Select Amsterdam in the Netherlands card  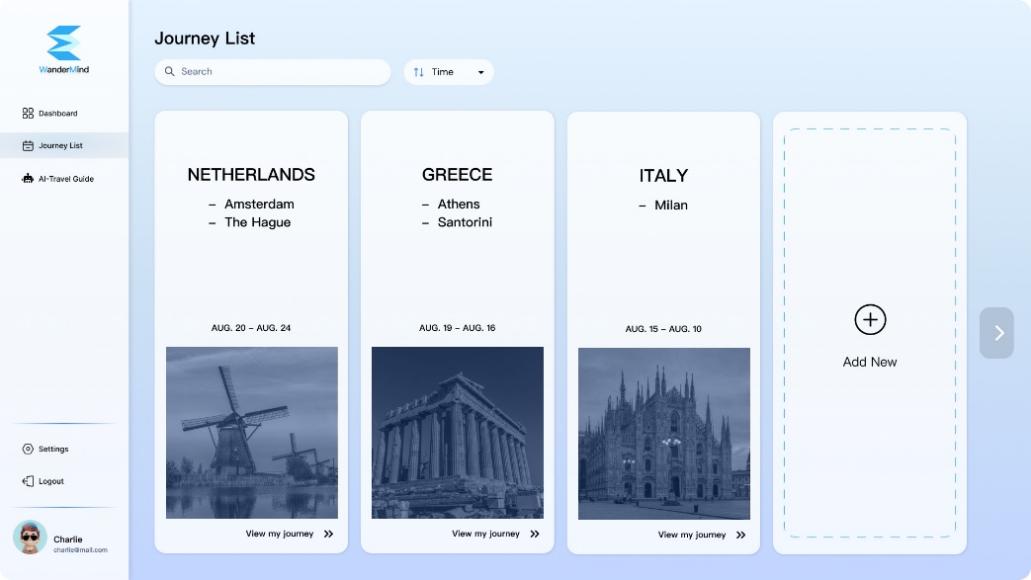259,204
